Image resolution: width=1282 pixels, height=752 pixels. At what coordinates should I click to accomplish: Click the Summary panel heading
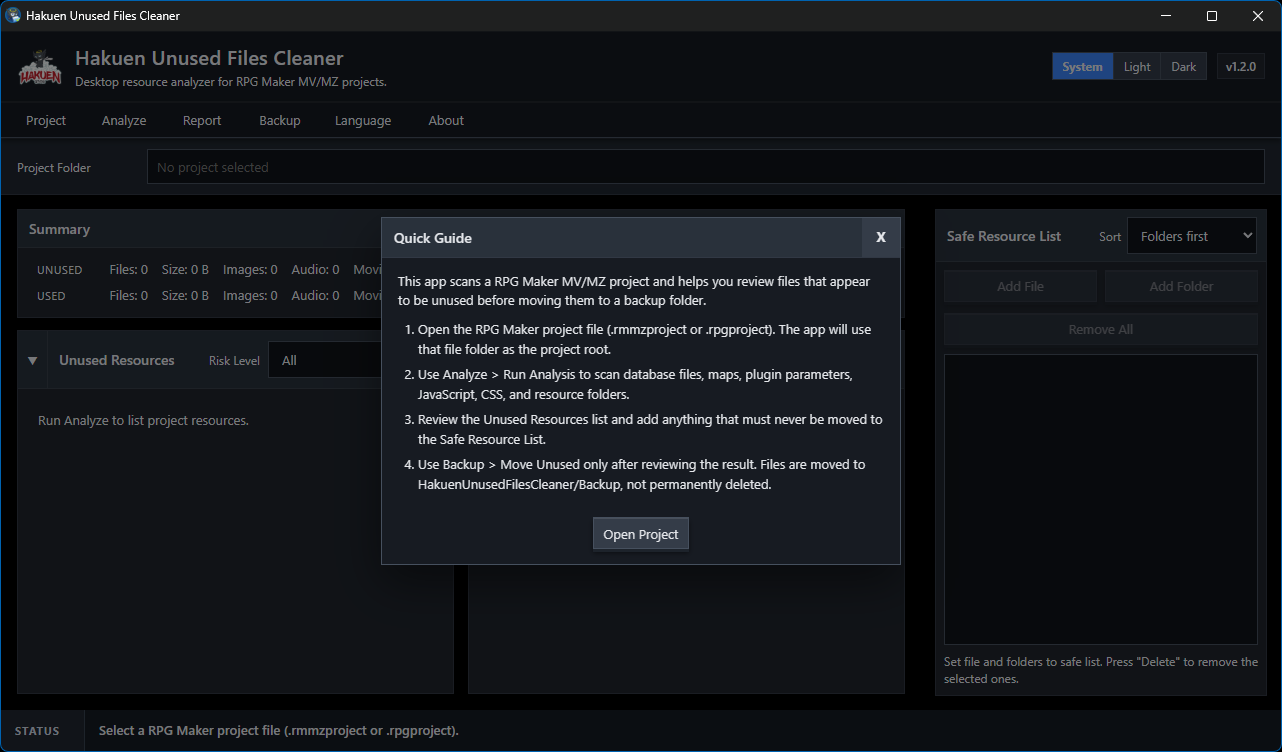(59, 229)
